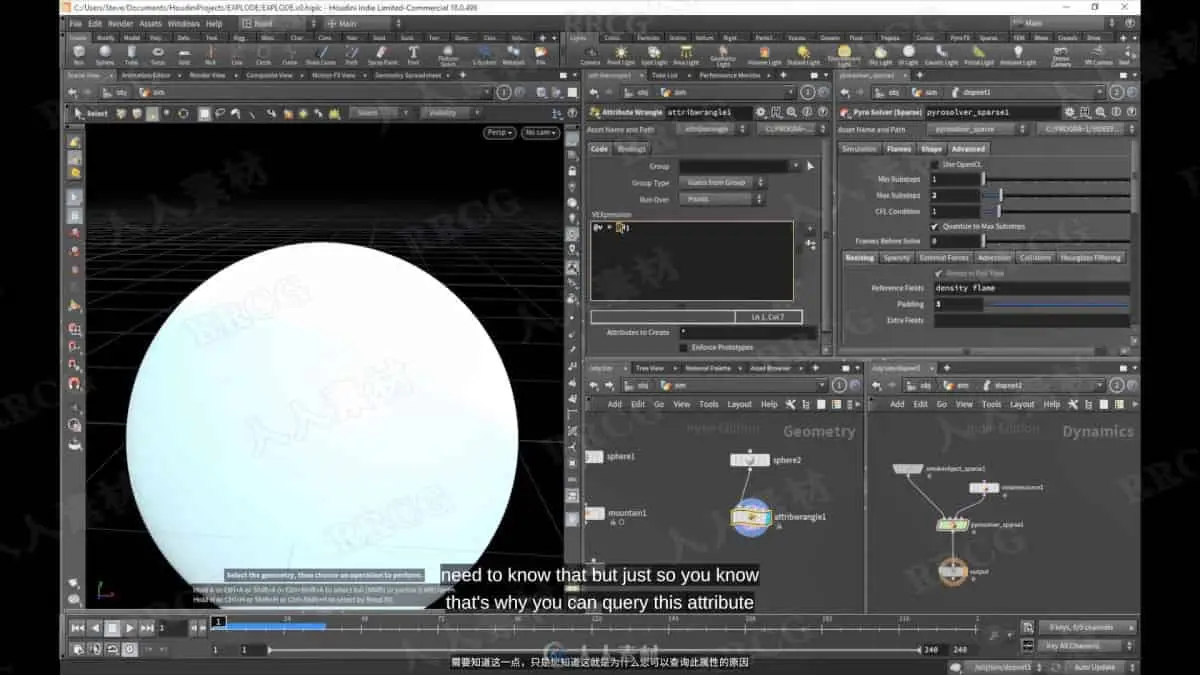Open the File menu
1200x675 pixels.
(x=76, y=23)
